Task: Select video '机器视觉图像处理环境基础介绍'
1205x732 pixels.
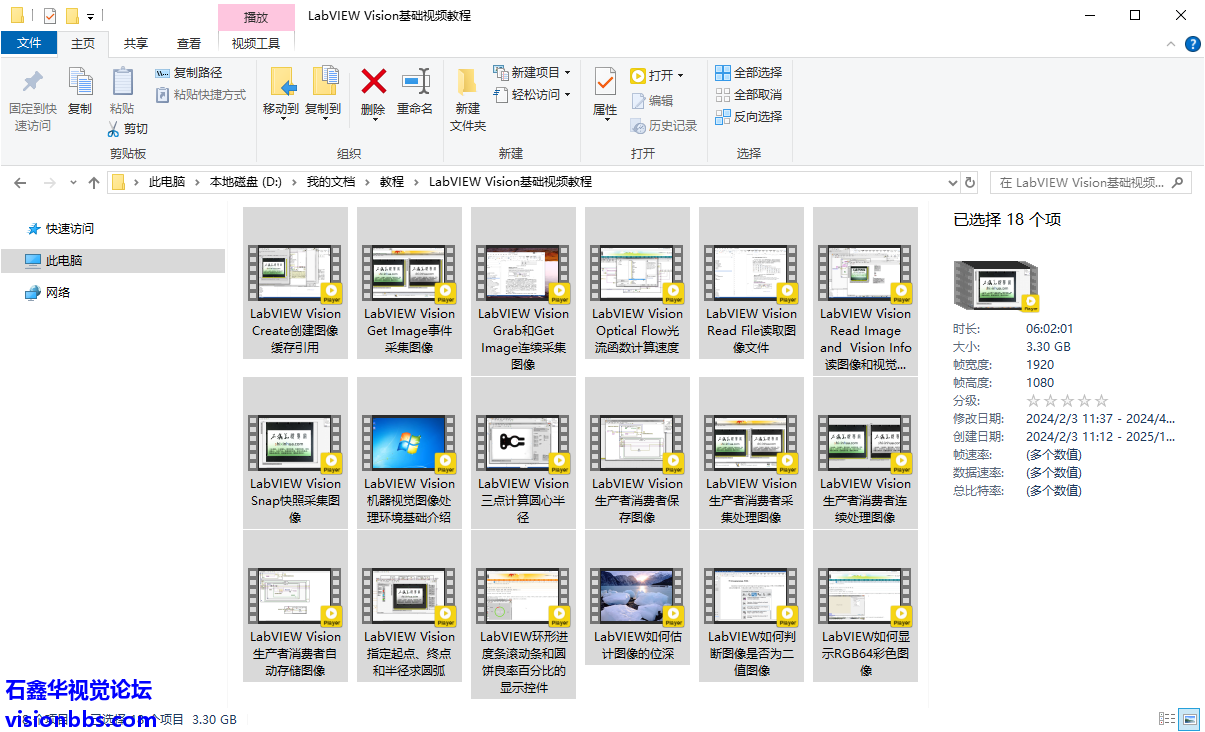Action: 409,453
